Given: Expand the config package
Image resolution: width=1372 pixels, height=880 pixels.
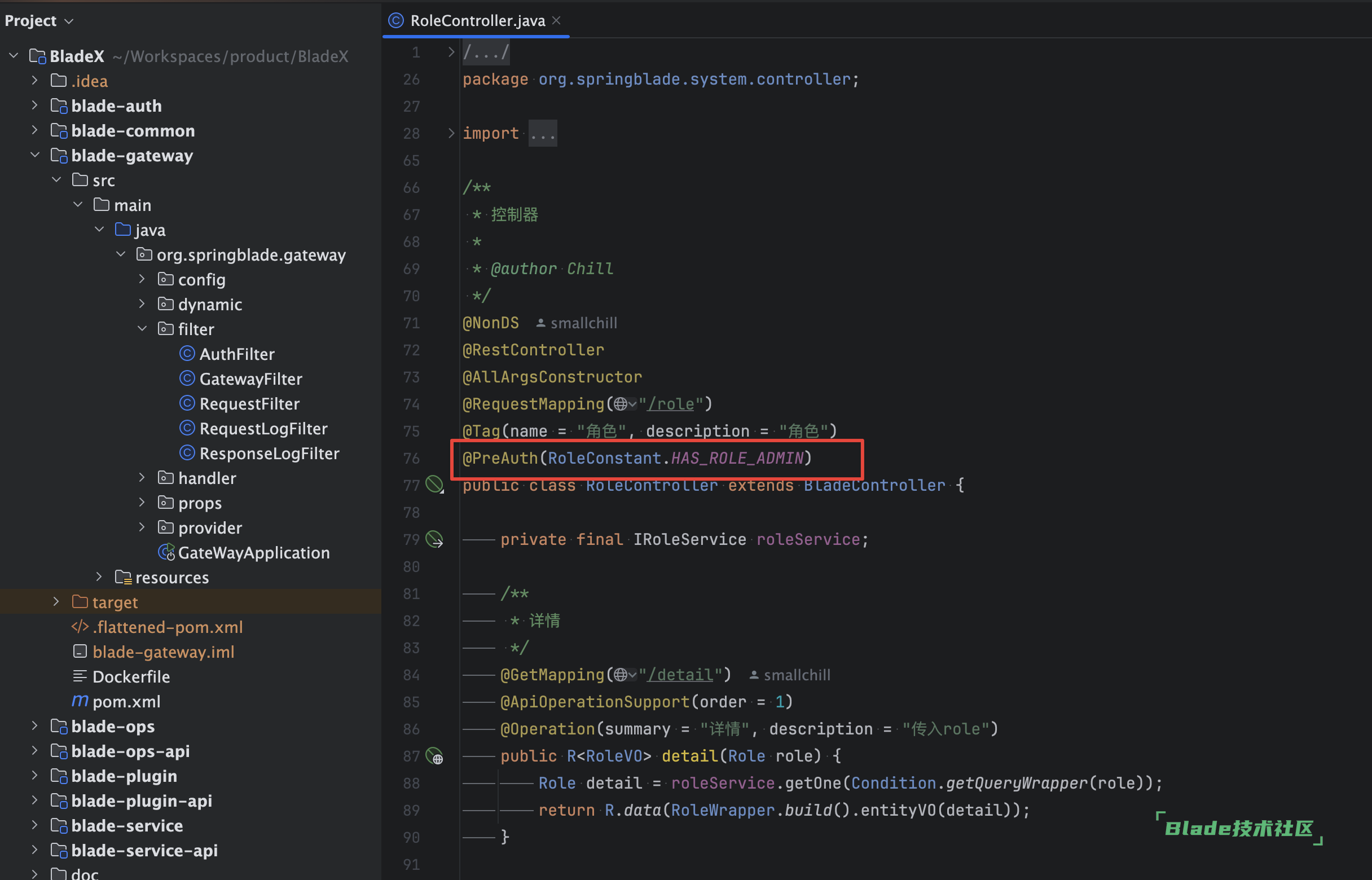Looking at the screenshot, I should click(x=142, y=279).
